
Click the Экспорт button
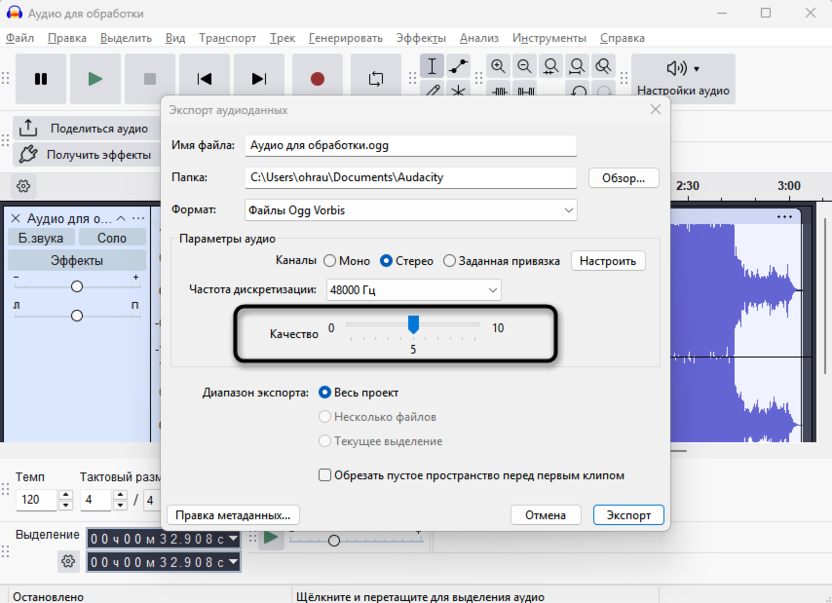pyautogui.click(x=628, y=515)
